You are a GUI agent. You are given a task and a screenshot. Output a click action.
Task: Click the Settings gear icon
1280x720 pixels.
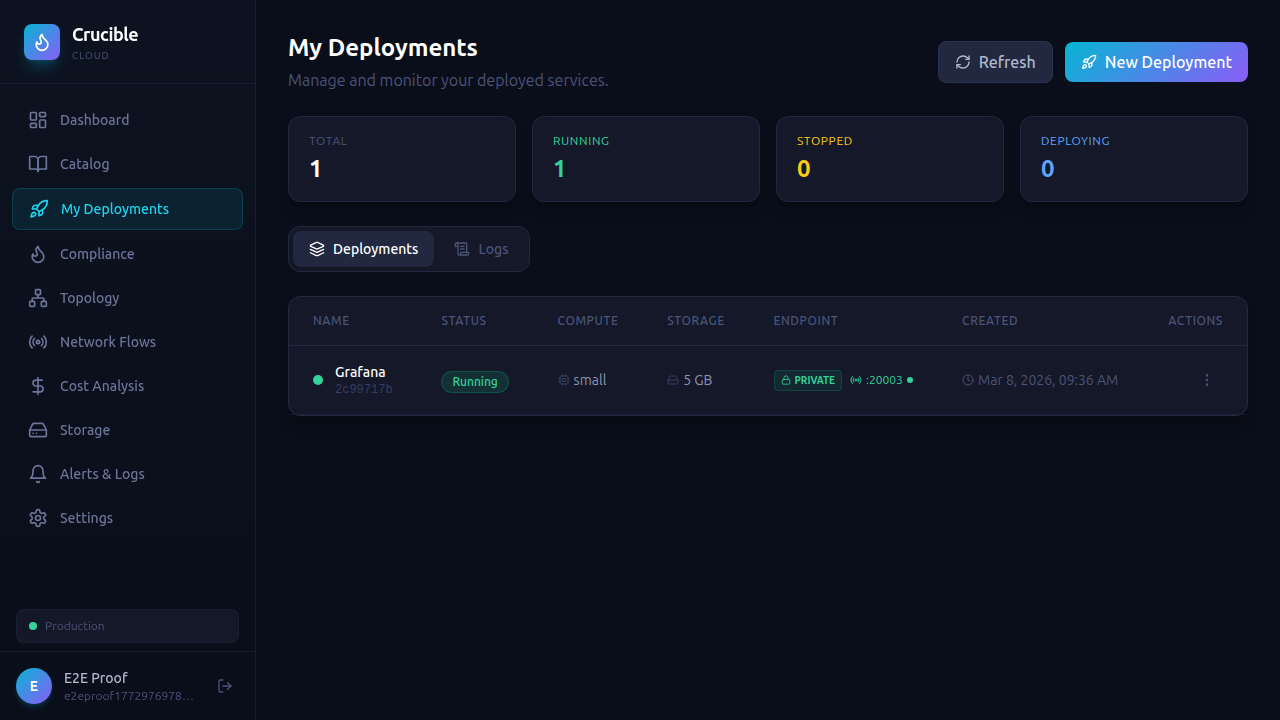pyautogui.click(x=38, y=517)
